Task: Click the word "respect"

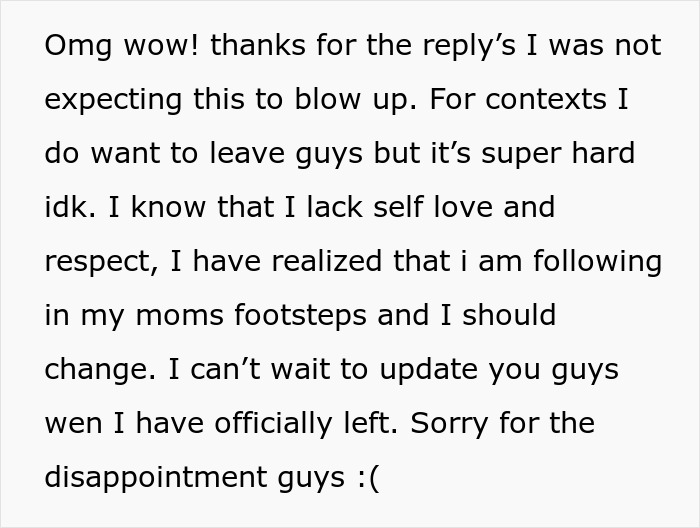Action: click(x=100, y=263)
